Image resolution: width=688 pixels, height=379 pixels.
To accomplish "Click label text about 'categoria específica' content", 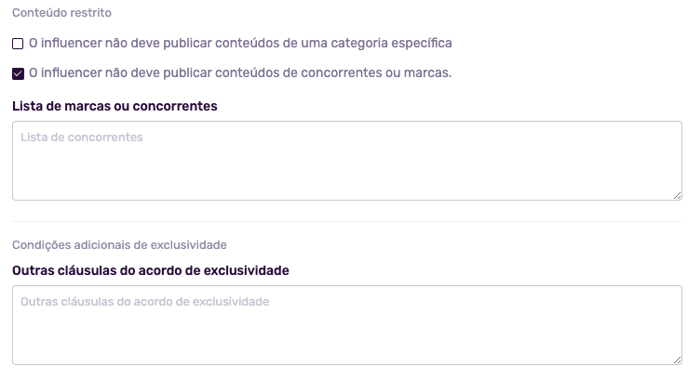I will 240,43.
